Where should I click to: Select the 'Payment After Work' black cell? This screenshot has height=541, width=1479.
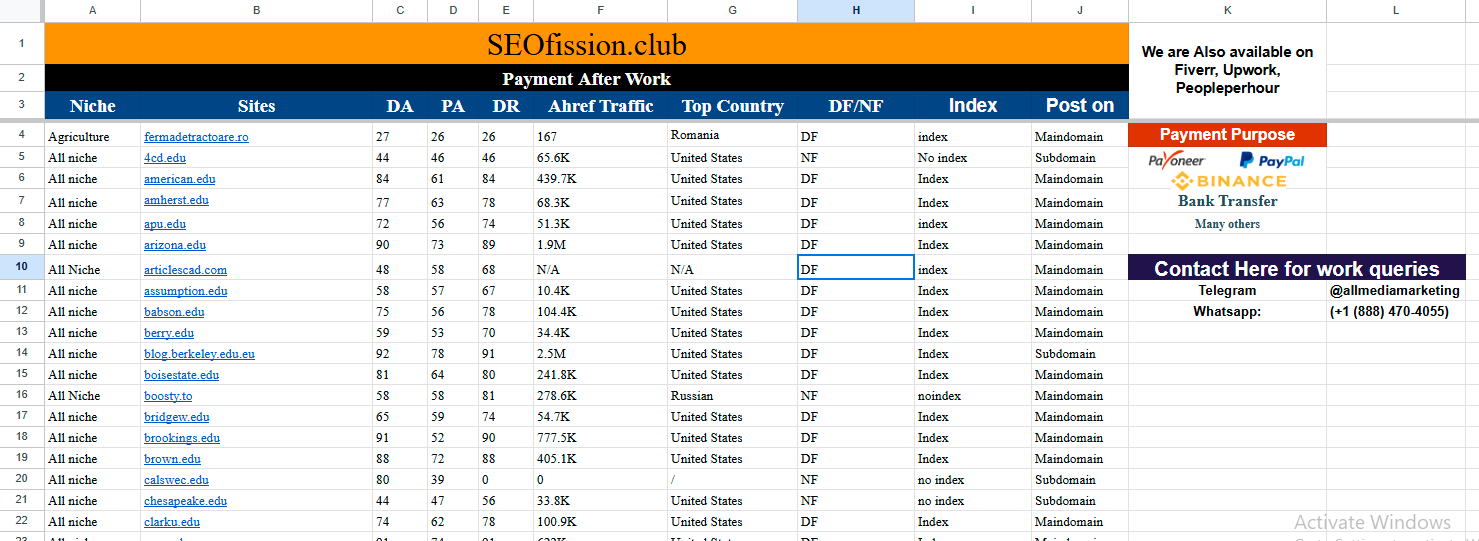[586, 79]
